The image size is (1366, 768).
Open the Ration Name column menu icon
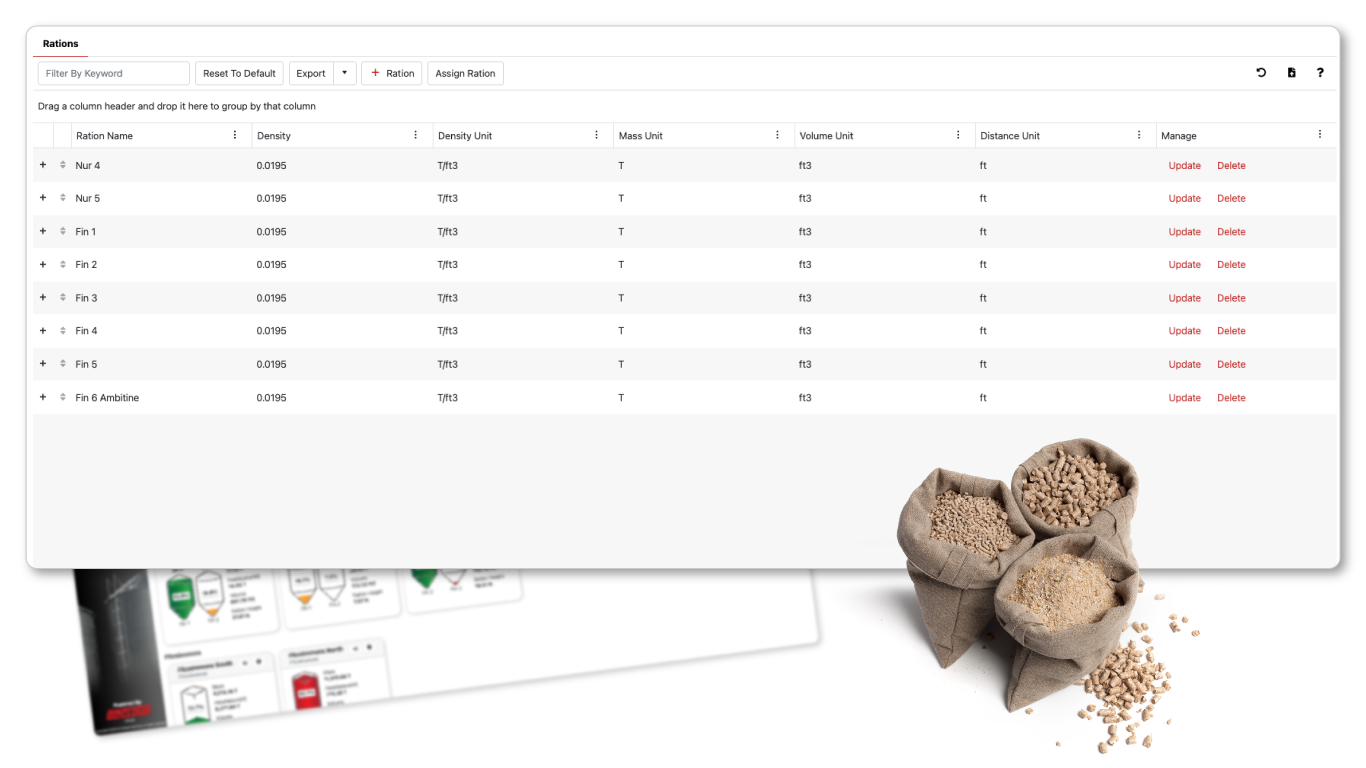tap(236, 134)
